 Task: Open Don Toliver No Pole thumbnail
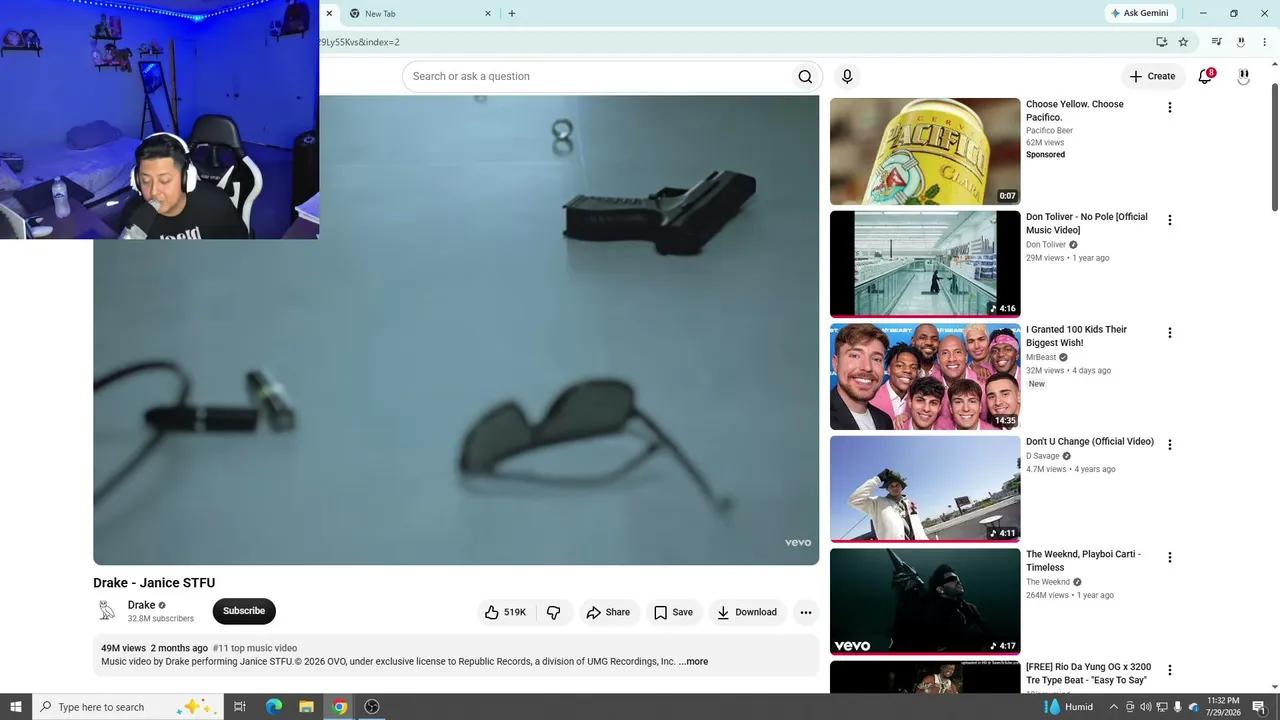(925, 264)
